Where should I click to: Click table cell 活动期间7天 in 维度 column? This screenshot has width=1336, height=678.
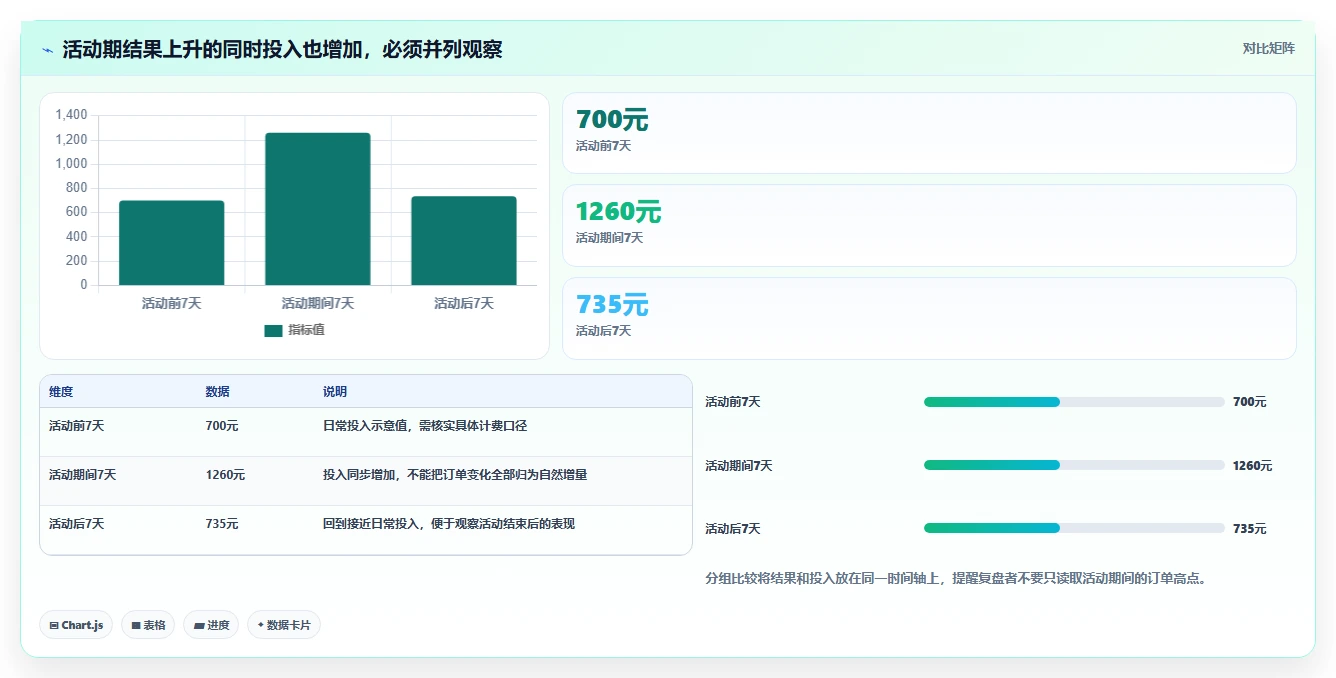coord(82,475)
